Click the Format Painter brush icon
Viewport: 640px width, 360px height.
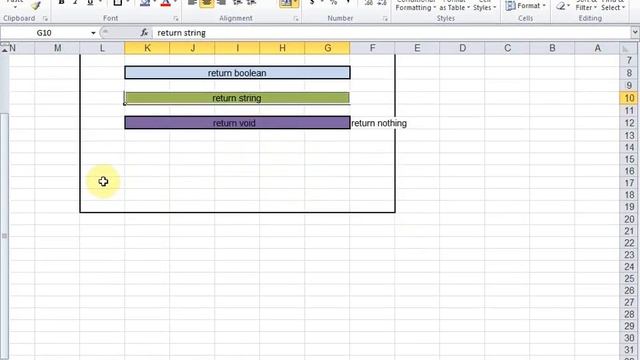click(36, 5)
